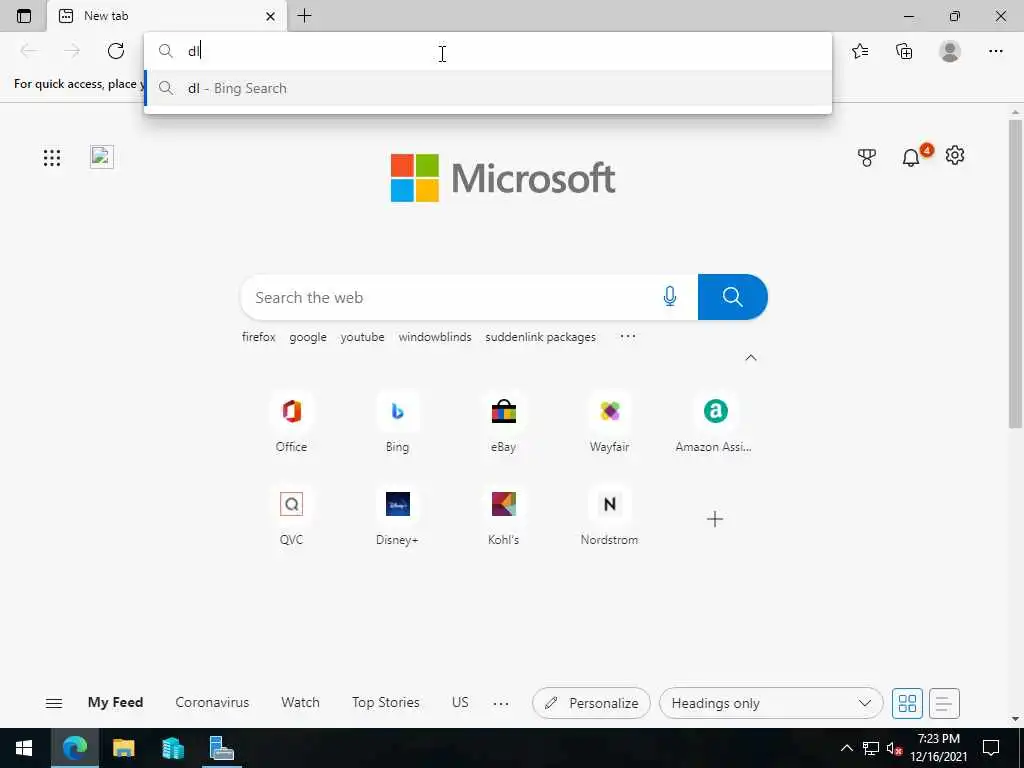
Task: Click into the address bar containing dl
Action: [488, 51]
